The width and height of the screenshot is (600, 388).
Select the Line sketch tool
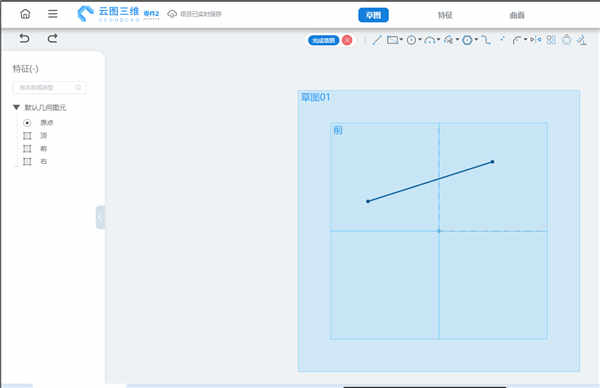[x=377, y=40]
